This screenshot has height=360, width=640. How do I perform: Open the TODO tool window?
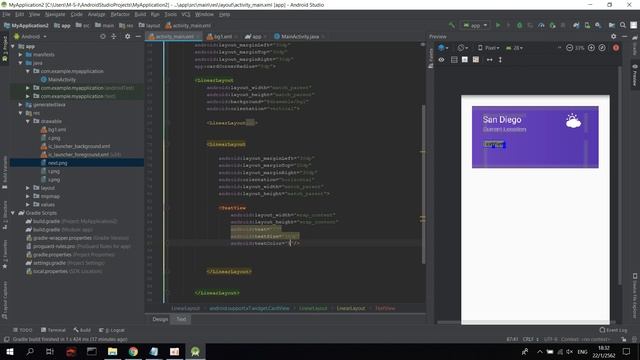(x=22, y=330)
